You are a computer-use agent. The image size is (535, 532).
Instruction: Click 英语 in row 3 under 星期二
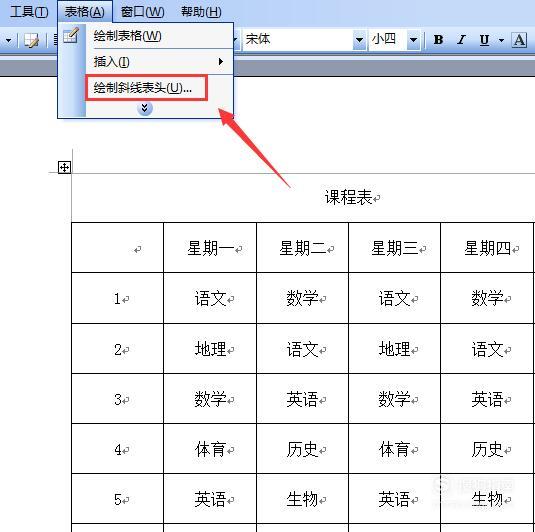pyautogui.click(x=302, y=399)
